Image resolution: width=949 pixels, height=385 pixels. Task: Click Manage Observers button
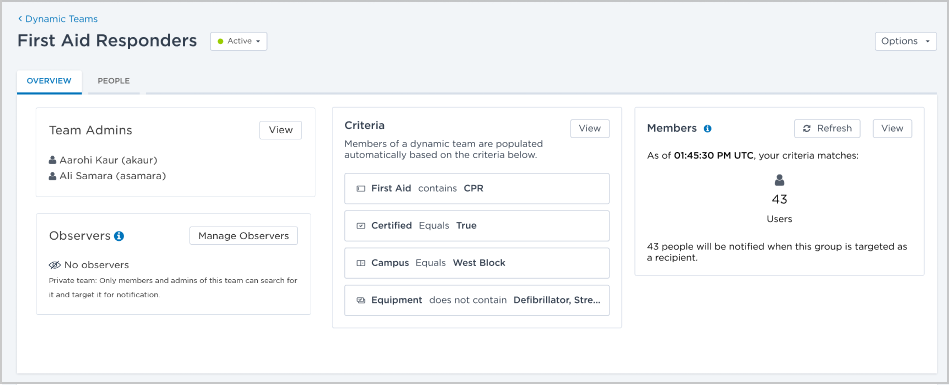pos(243,235)
